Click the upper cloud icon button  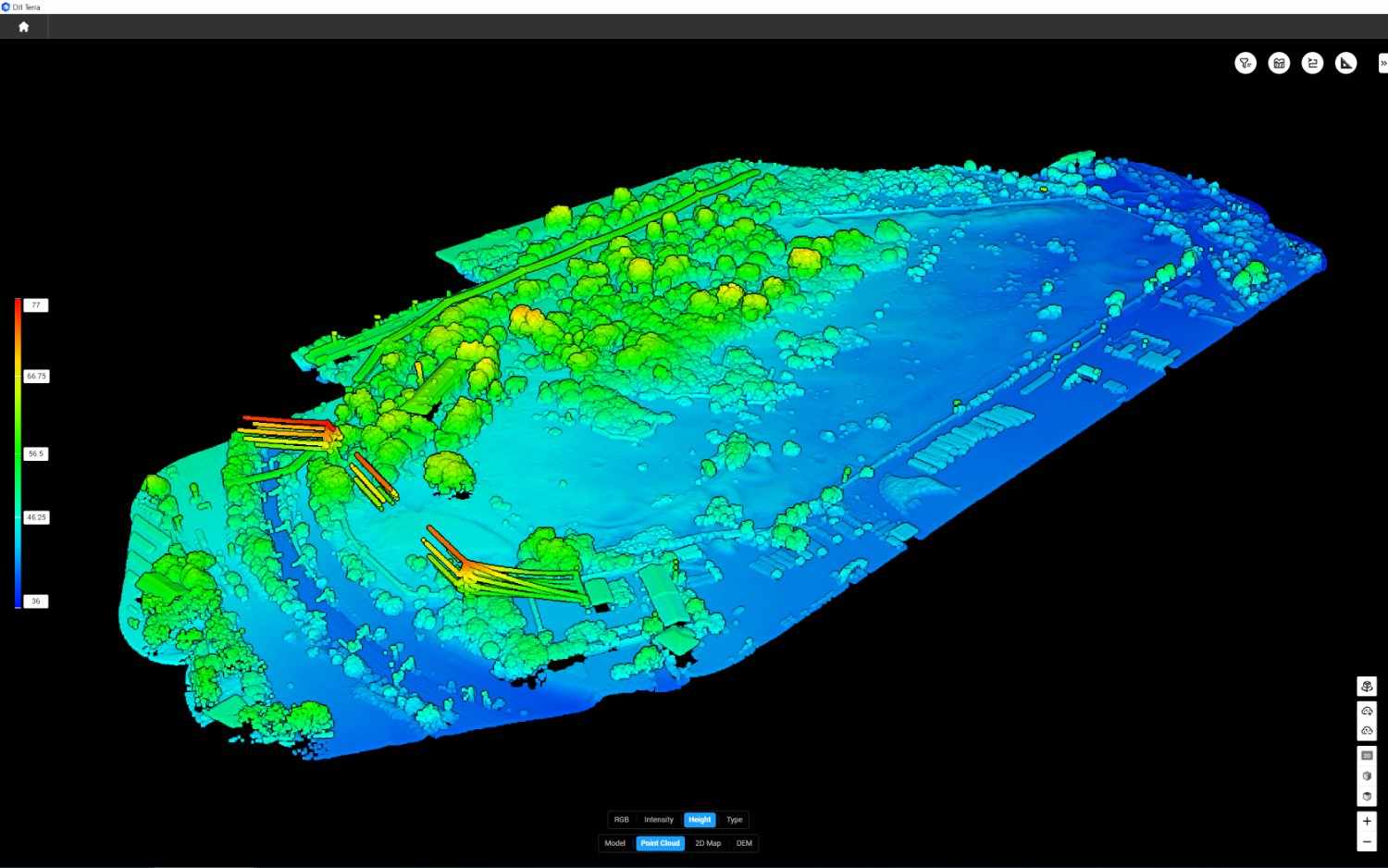[1367, 712]
